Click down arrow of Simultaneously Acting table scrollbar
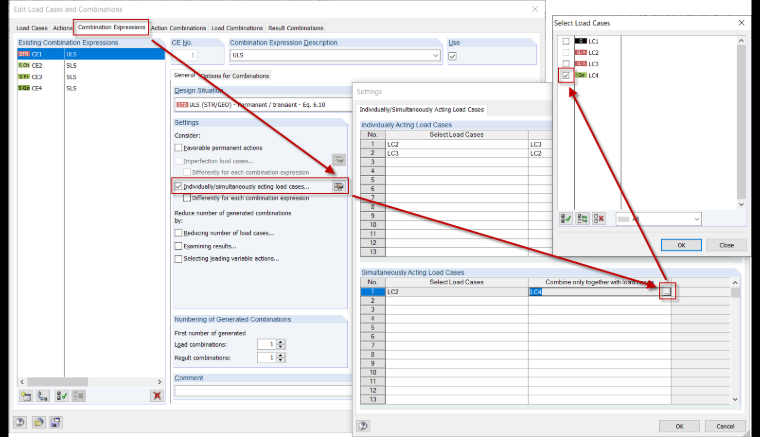 (735, 399)
